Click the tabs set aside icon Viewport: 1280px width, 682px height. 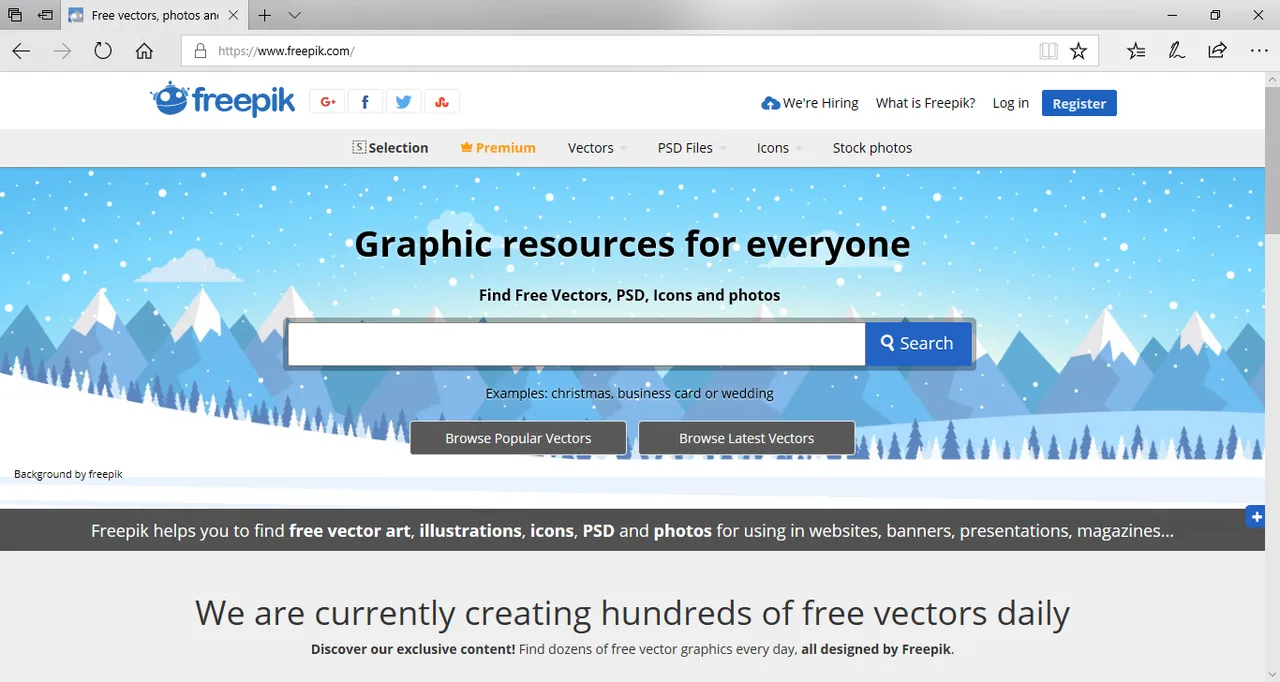(x=15, y=15)
